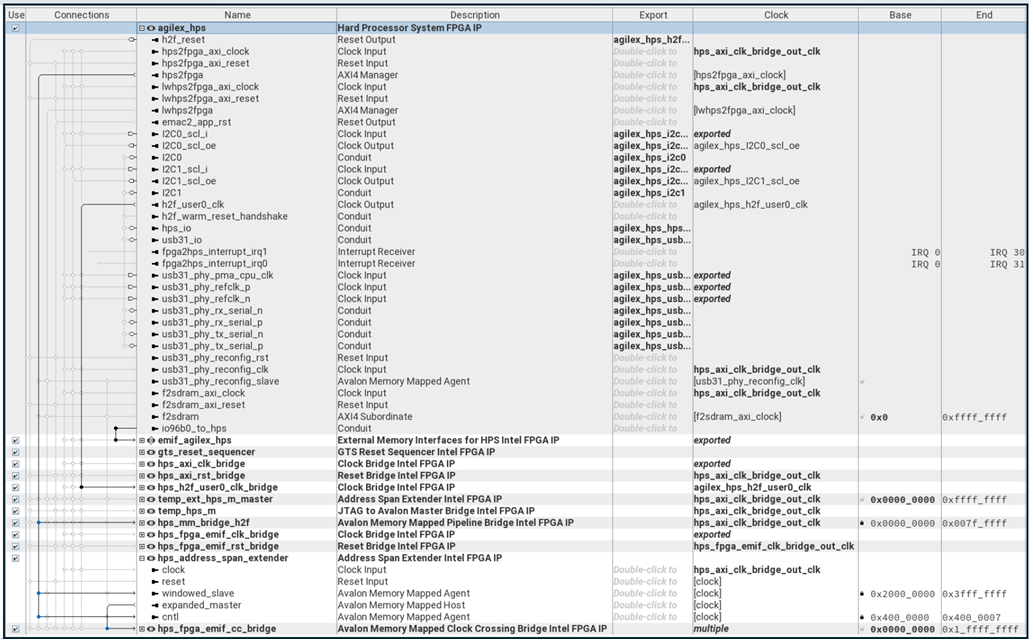Viewport: 1029px width, 639px height.
Task: Click the hps_mm_bridge_h2f component icon
Action: click(151, 523)
